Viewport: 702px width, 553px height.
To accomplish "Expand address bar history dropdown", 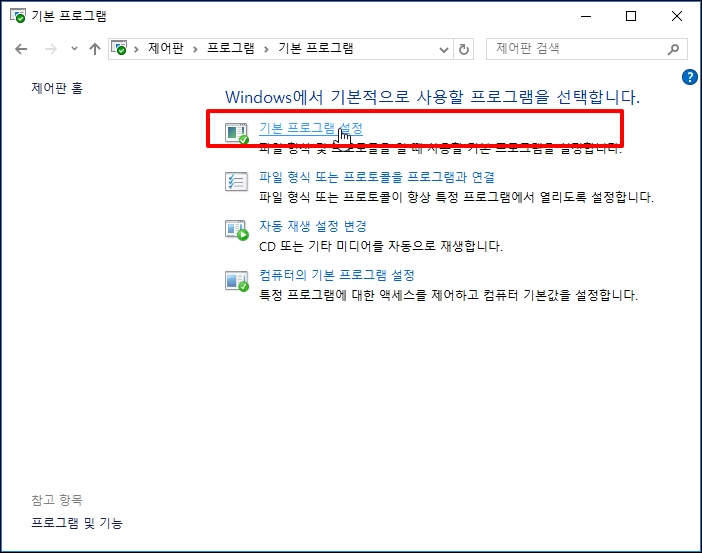I will (x=444, y=49).
